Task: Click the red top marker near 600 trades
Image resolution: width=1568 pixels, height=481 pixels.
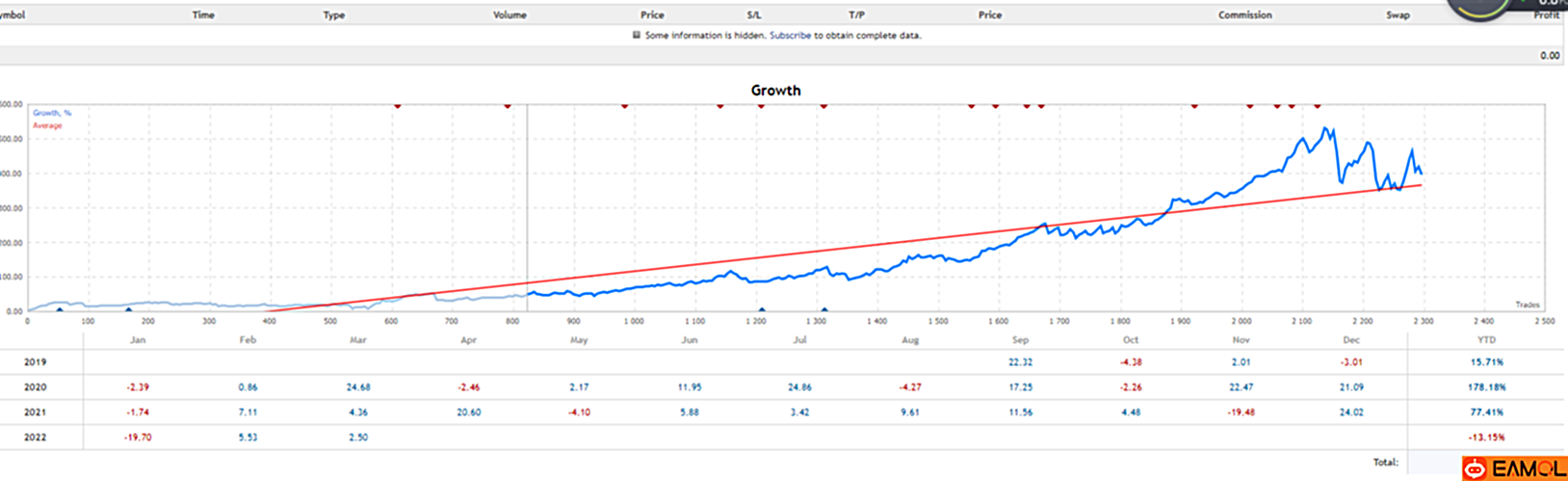Action: click(398, 105)
